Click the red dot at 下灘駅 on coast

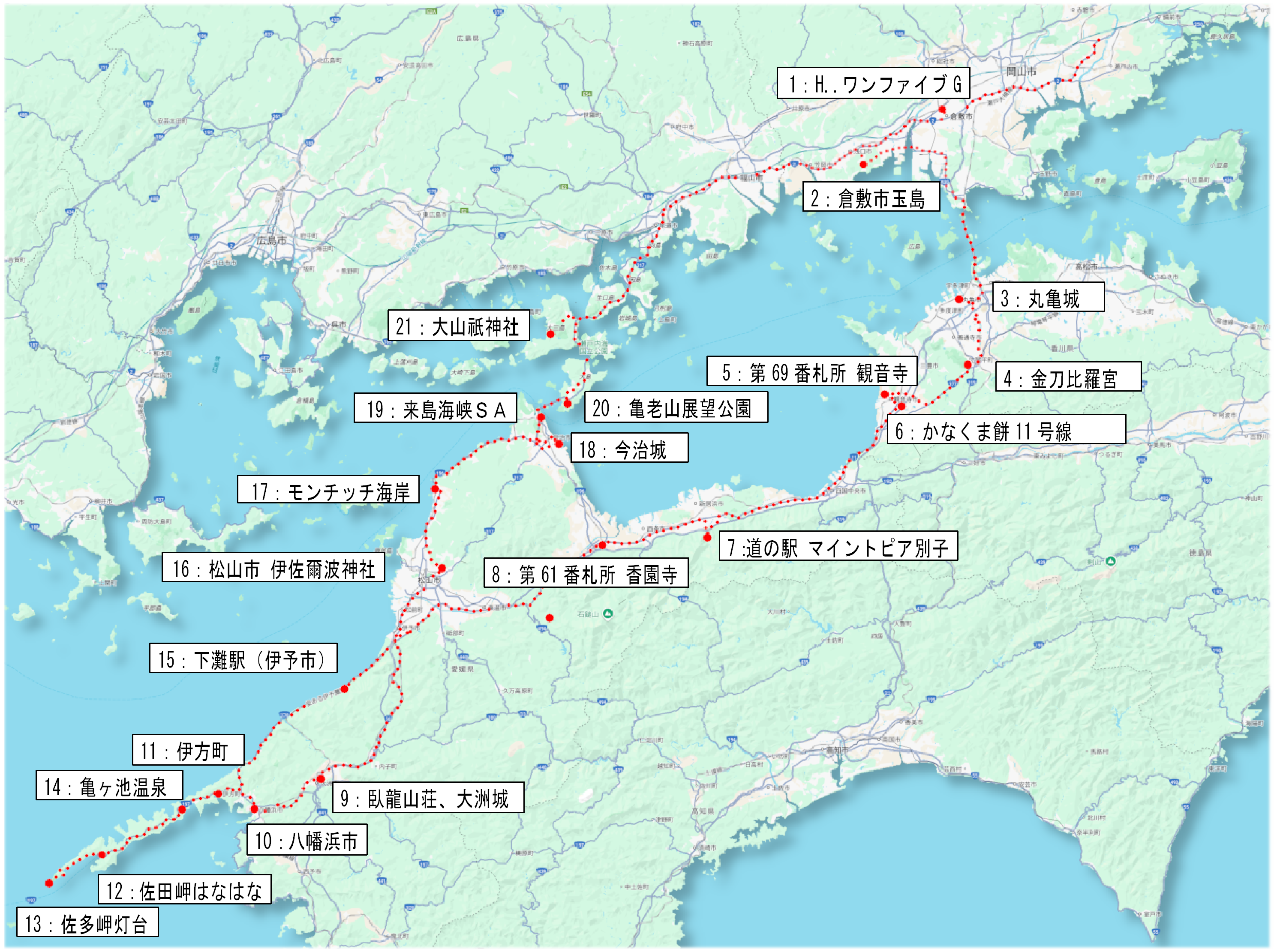pos(344,689)
